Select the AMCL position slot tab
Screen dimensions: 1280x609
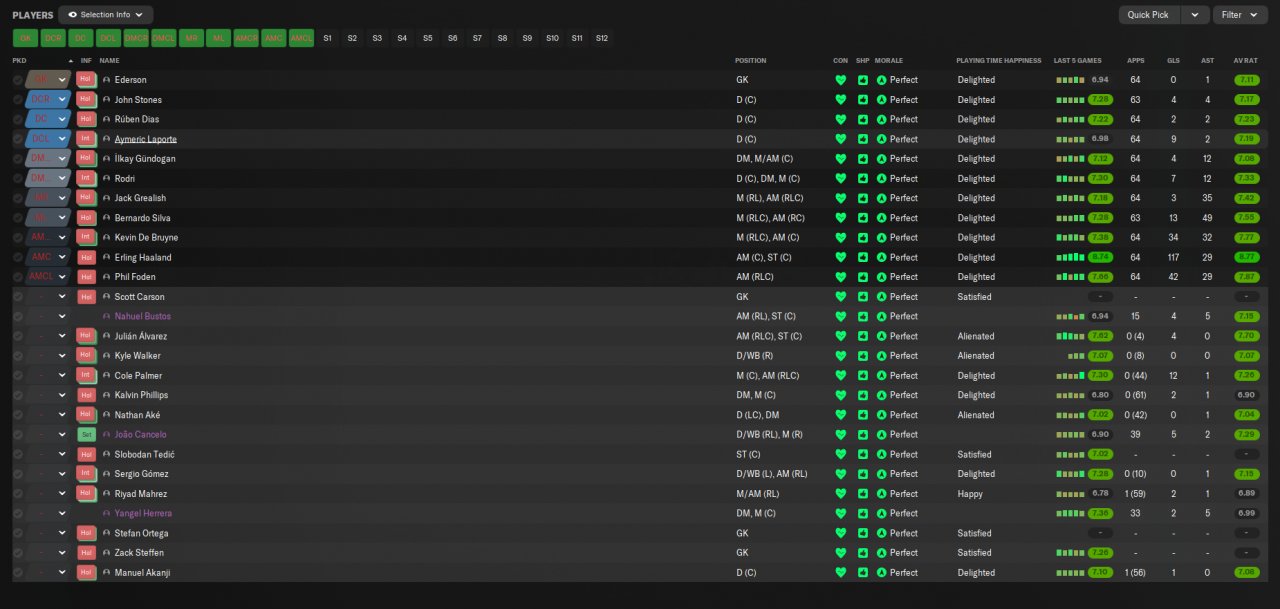tap(302, 38)
